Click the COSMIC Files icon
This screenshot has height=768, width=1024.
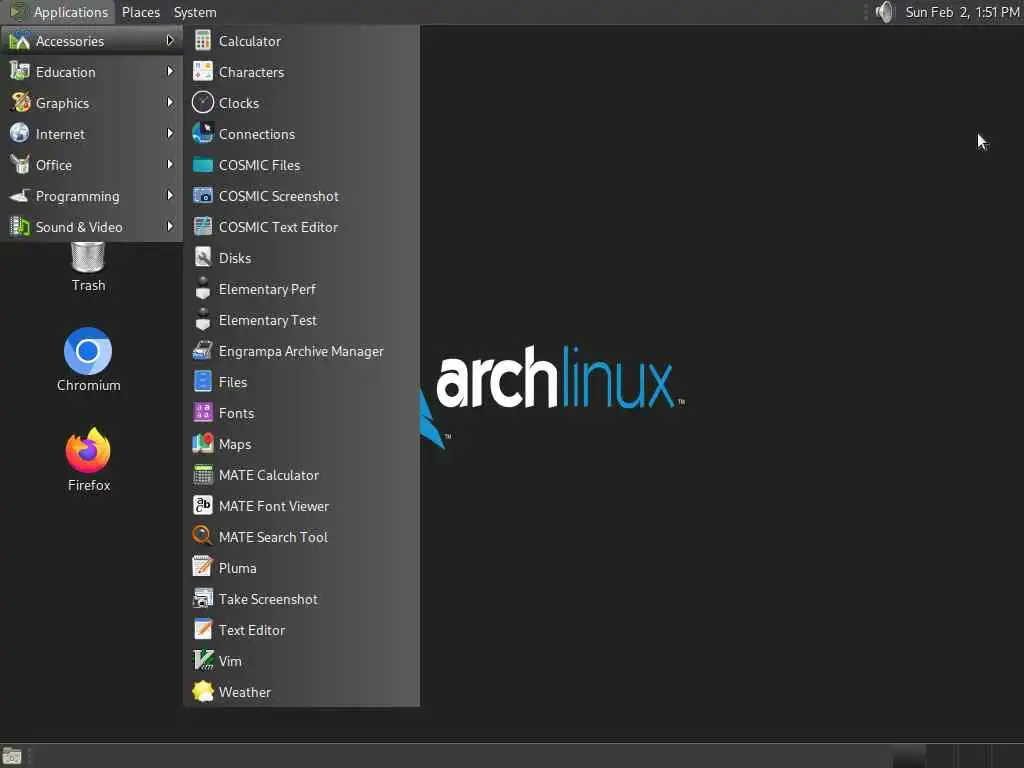tap(202, 165)
